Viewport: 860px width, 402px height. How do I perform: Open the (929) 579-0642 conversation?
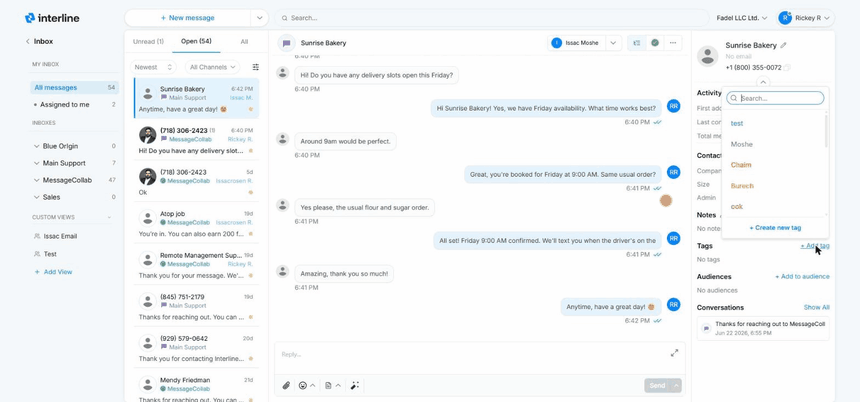click(196, 348)
